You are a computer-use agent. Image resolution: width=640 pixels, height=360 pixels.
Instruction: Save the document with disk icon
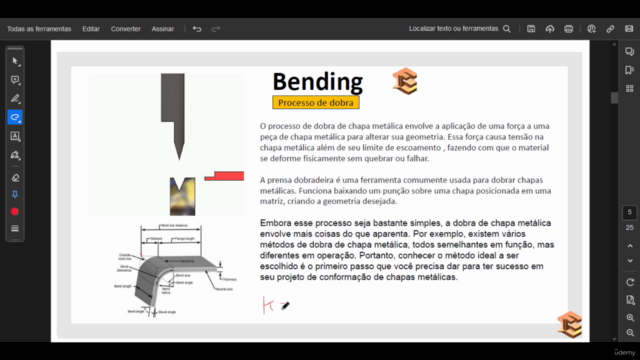[531, 29]
